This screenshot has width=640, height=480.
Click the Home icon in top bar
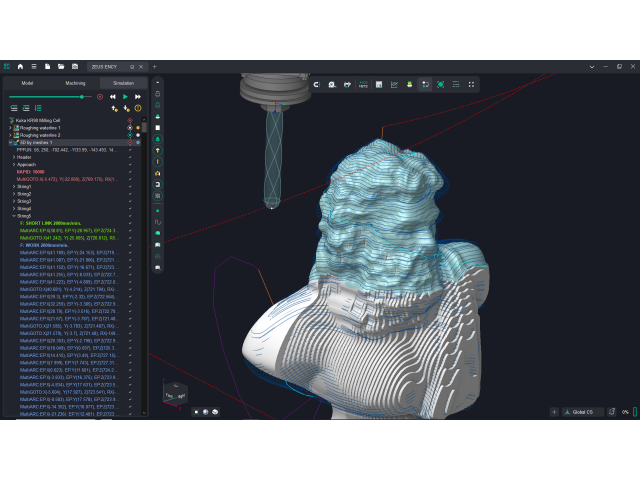click(19, 66)
